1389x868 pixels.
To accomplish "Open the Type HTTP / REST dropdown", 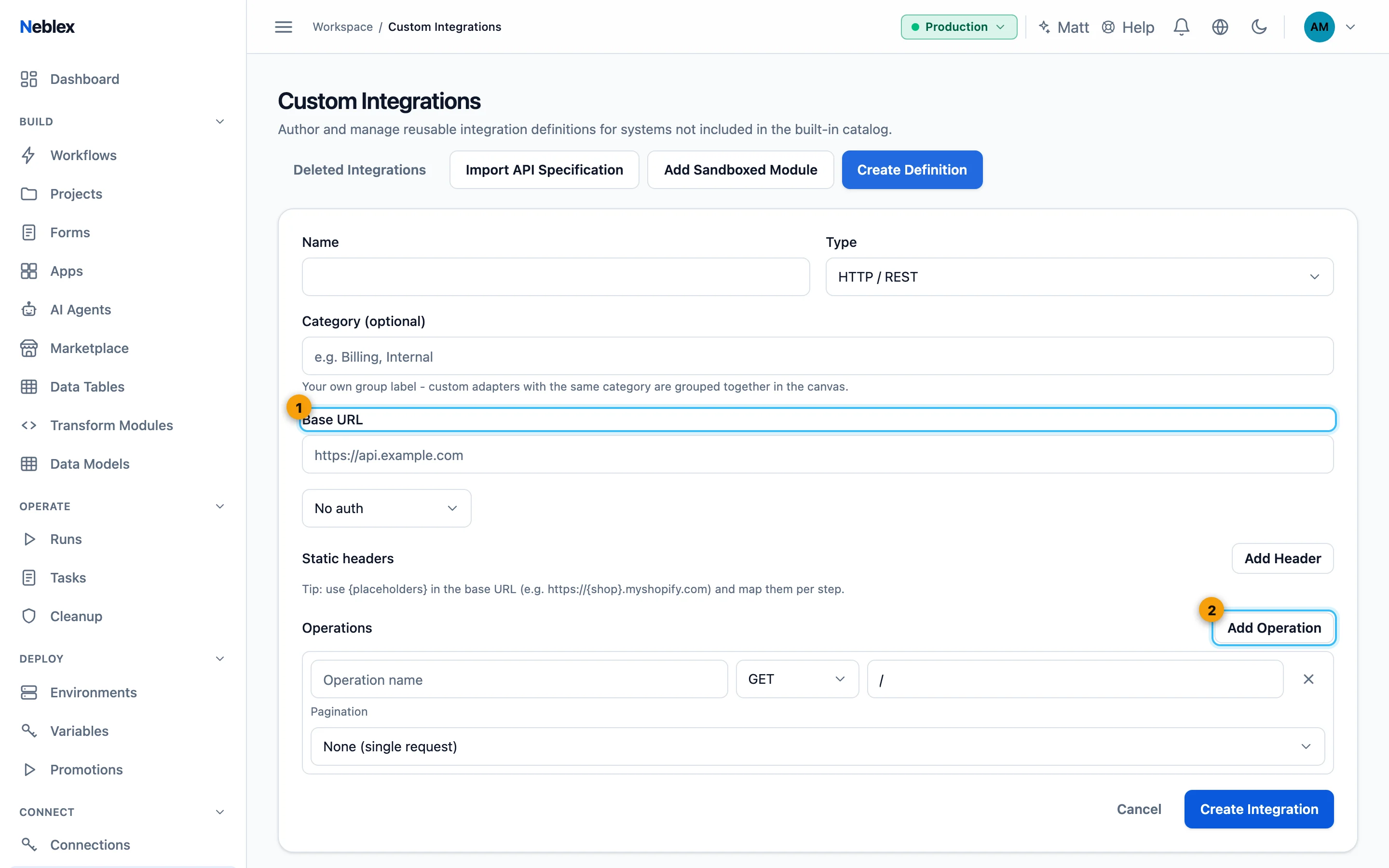I will [1079, 277].
